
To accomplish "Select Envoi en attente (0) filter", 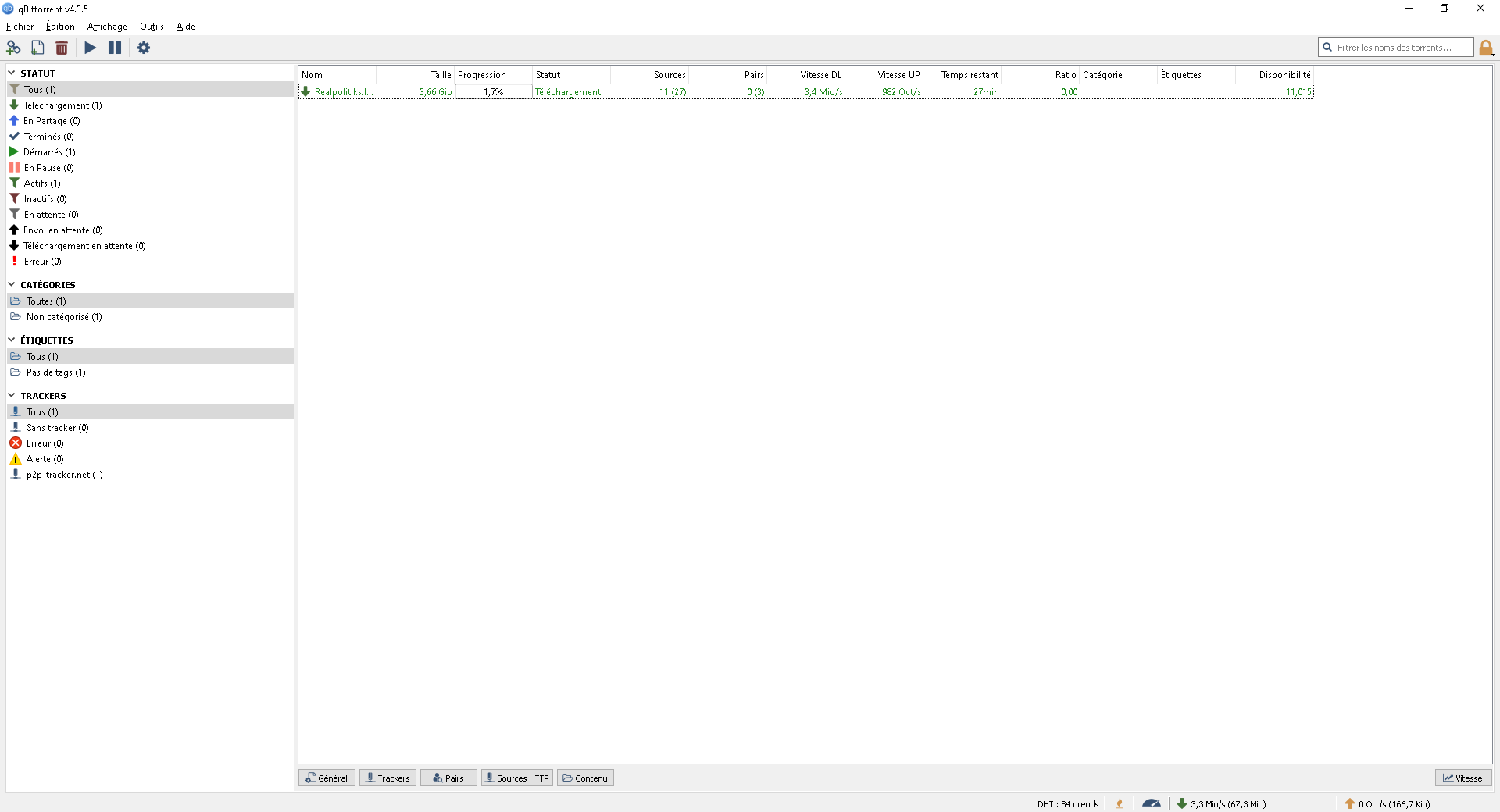I will pos(150,230).
